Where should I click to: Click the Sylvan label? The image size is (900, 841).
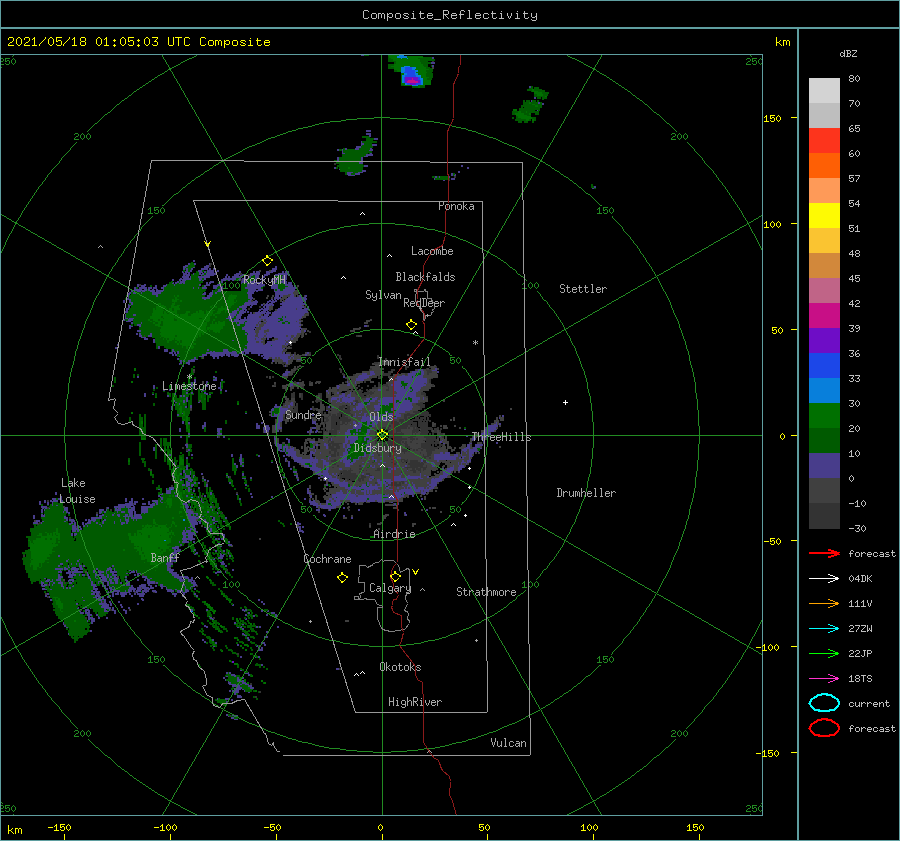click(x=383, y=295)
